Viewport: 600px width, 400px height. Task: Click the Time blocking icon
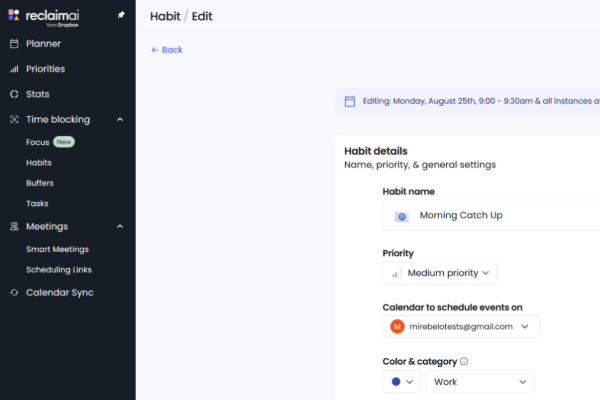pyautogui.click(x=14, y=119)
